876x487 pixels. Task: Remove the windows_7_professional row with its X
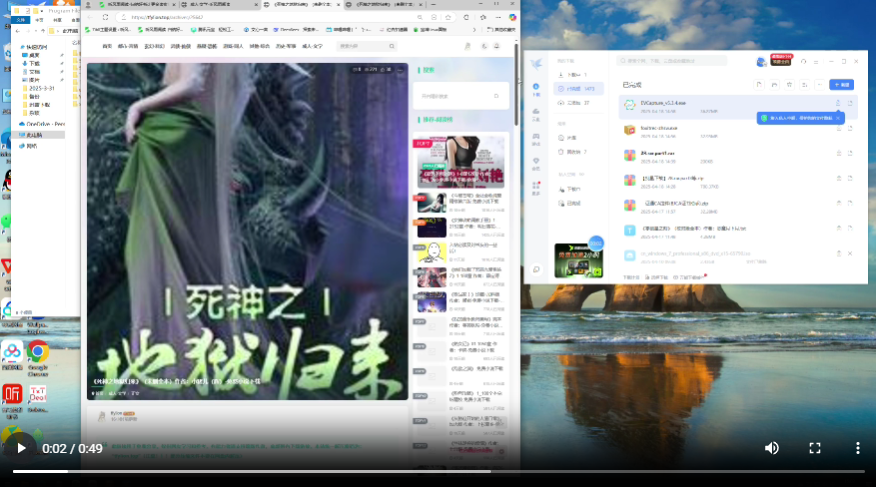(x=850, y=254)
